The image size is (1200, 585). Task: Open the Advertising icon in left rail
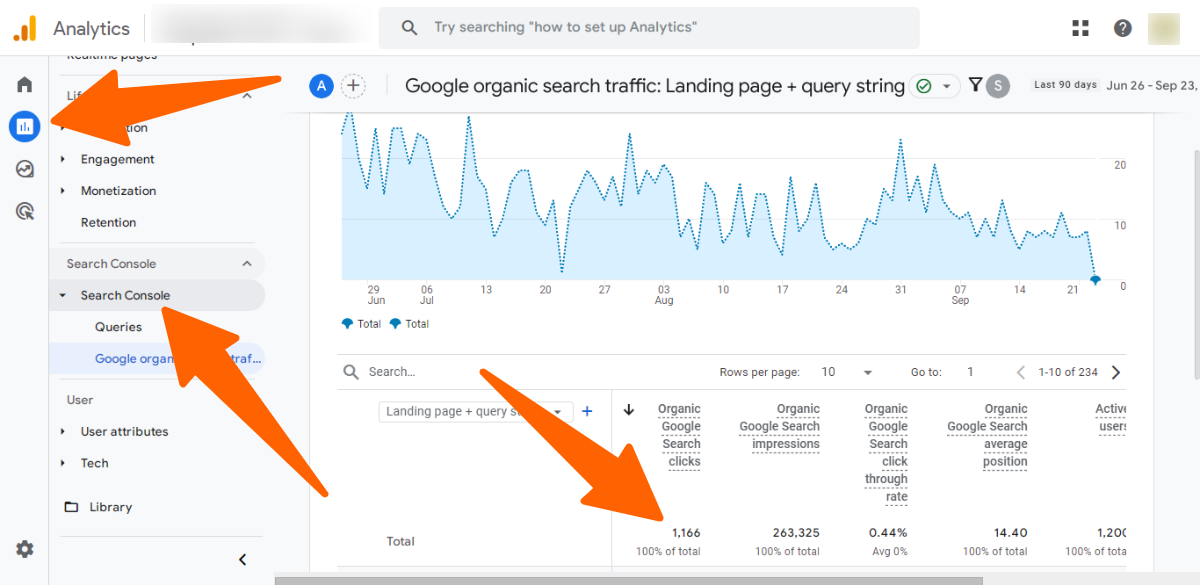click(x=25, y=211)
